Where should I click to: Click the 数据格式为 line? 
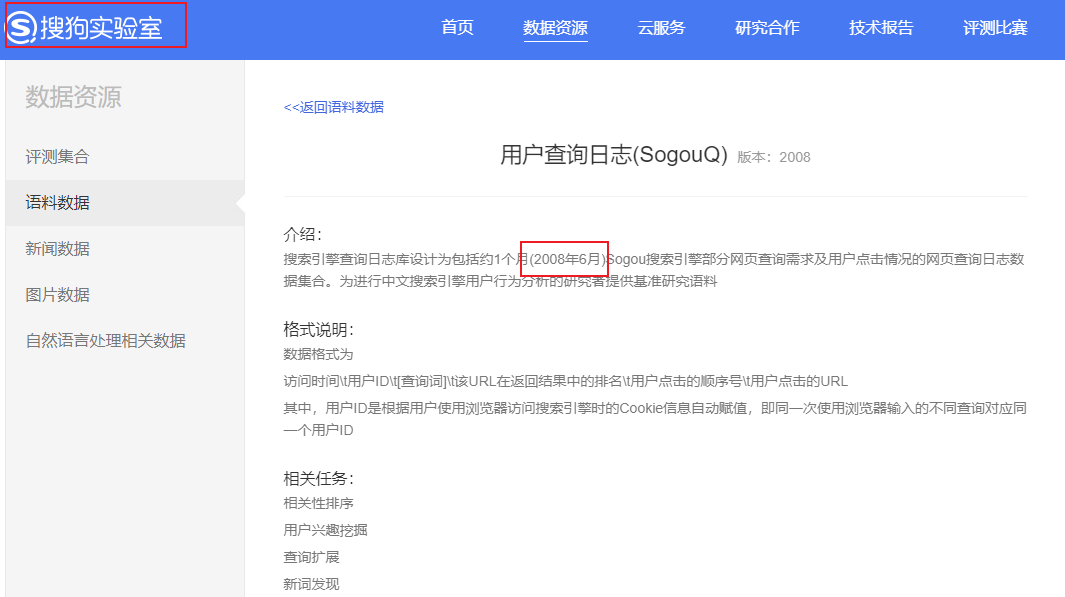pyautogui.click(x=318, y=355)
